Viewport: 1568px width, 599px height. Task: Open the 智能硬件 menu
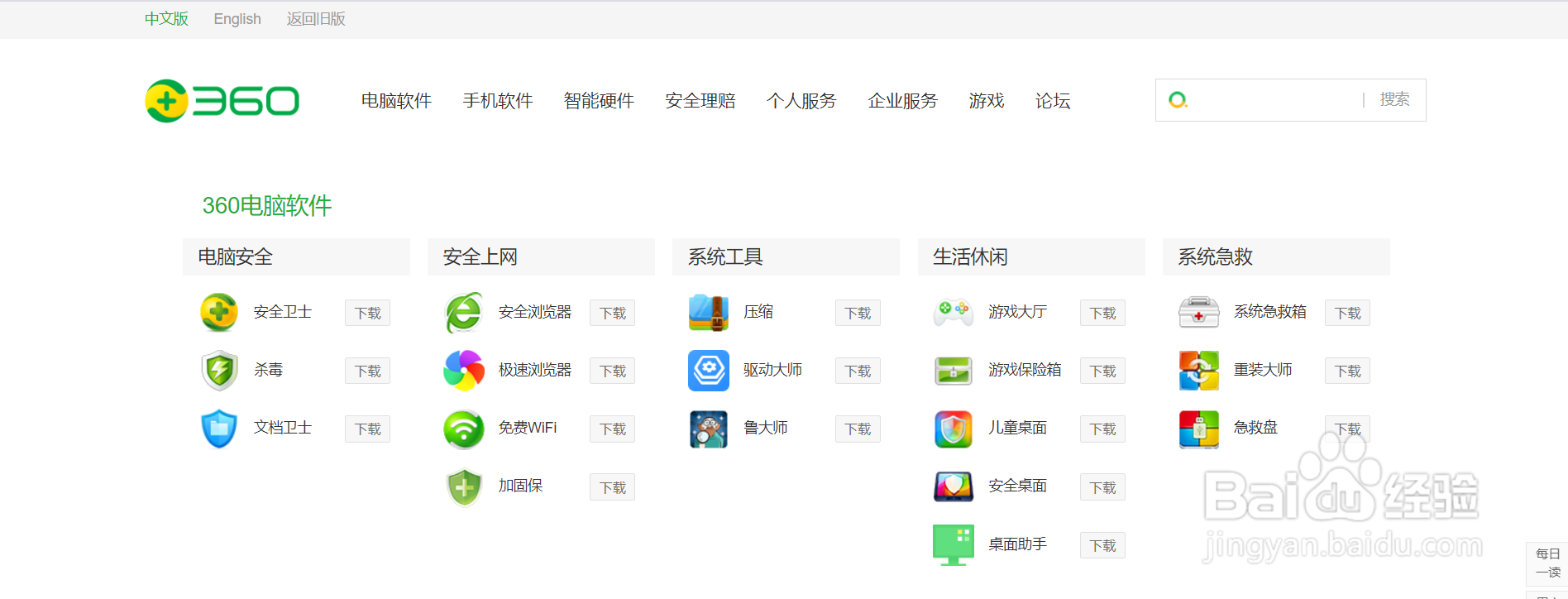click(599, 101)
